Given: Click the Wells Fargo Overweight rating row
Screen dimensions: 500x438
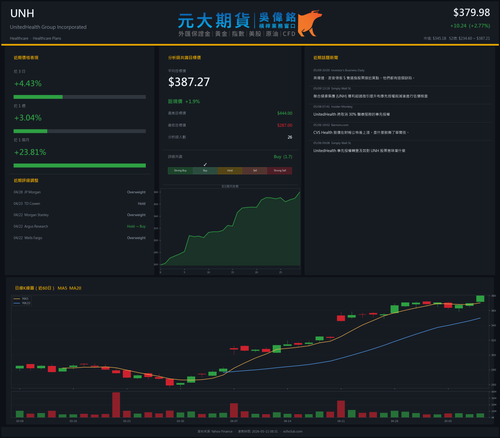Looking at the screenshot, I should [x=80, y=238].
